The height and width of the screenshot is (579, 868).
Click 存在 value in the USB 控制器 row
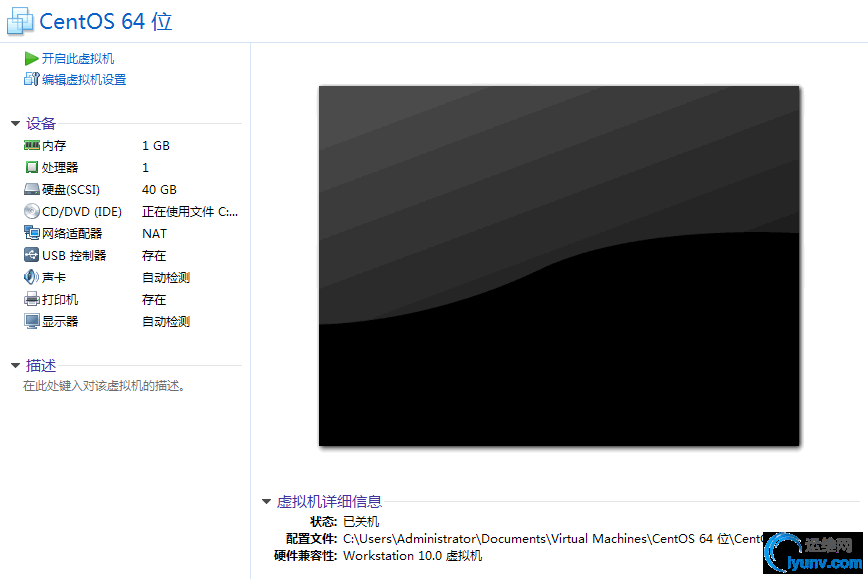pos(154,256)
